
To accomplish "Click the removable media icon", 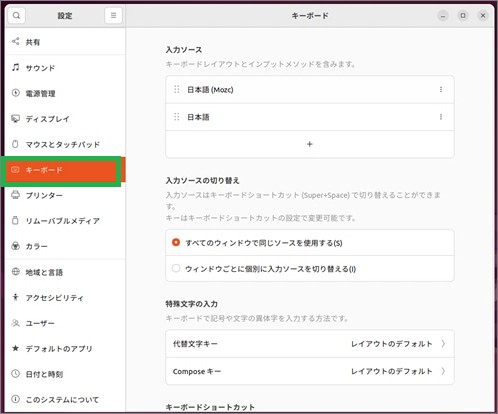I will [15, 220].
